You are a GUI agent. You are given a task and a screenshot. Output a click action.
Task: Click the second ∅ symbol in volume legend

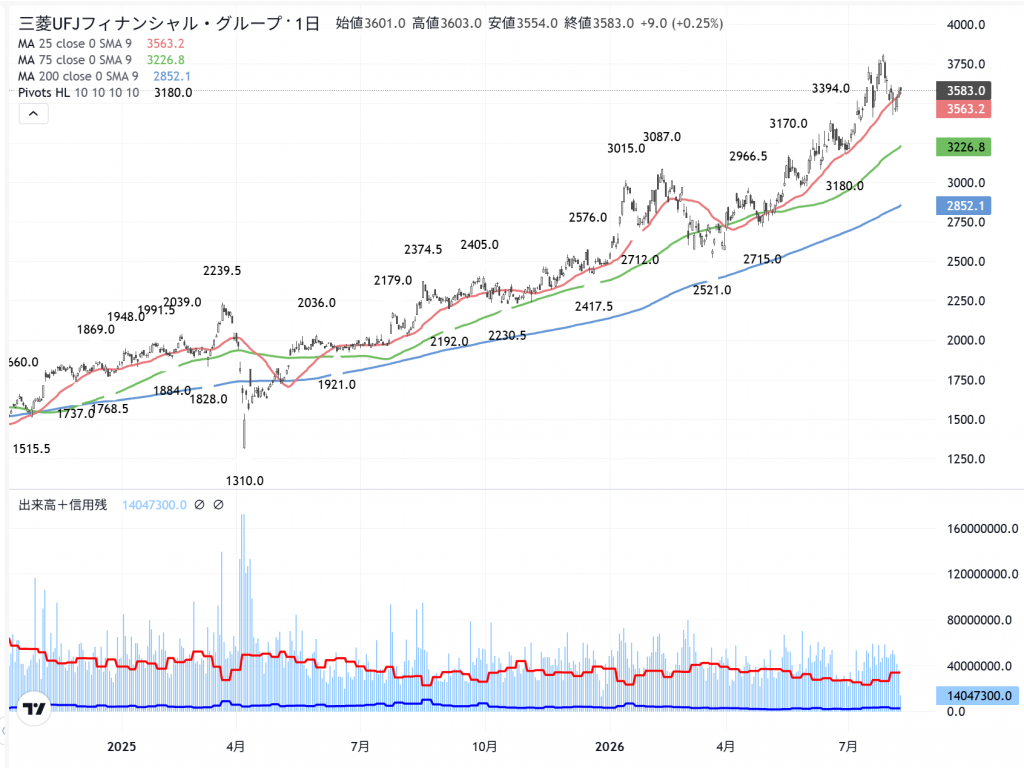pos(219,505)
